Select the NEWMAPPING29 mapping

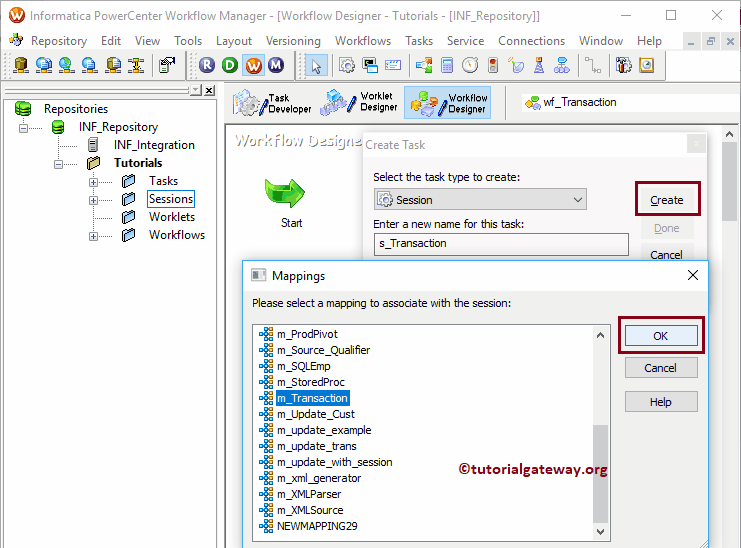pyautogui.click(x=317, y=526)
